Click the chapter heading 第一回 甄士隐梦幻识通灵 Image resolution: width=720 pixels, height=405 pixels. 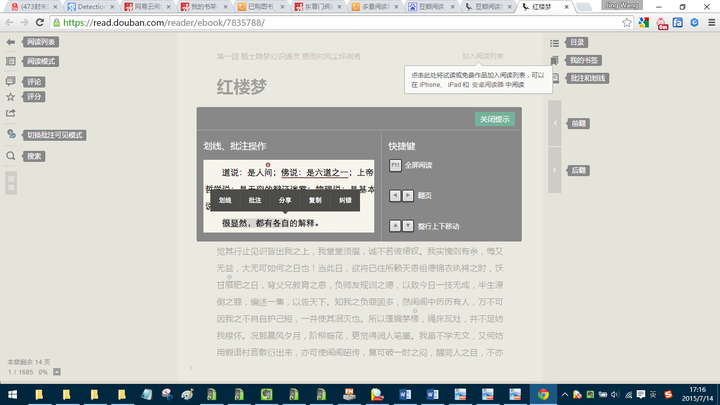point(258,56)
